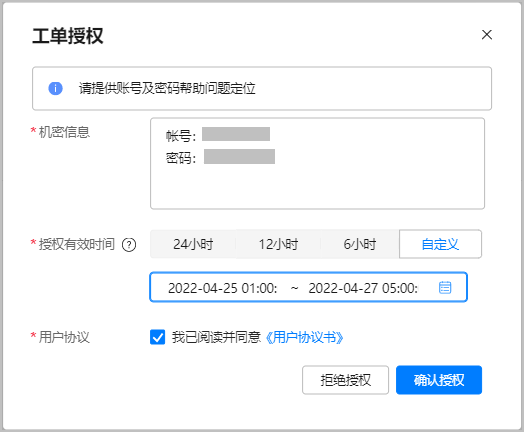
Task: Click the 我已阅读并同意 label text
Action: click(x=216, y=337)
